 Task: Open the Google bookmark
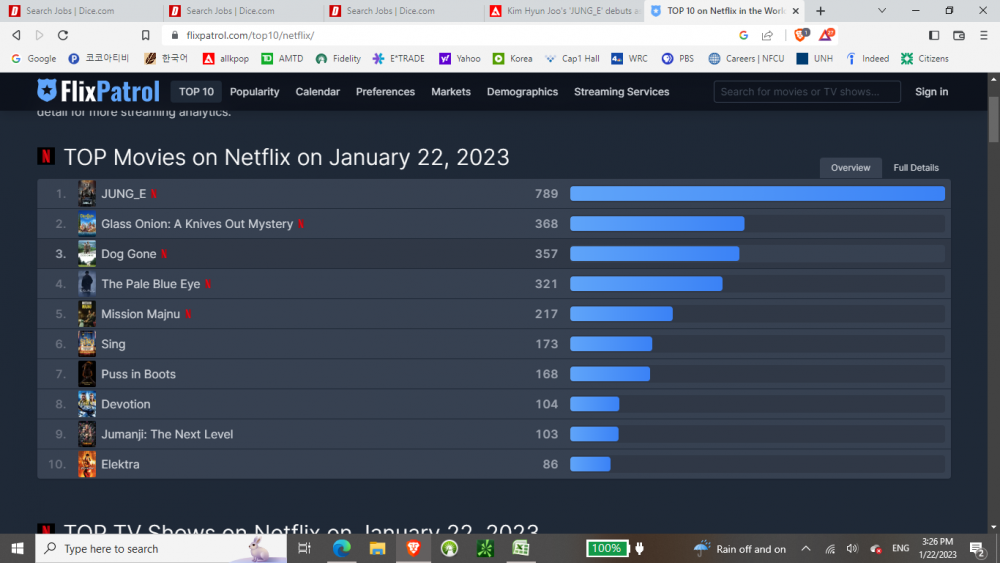pos(34,59)
